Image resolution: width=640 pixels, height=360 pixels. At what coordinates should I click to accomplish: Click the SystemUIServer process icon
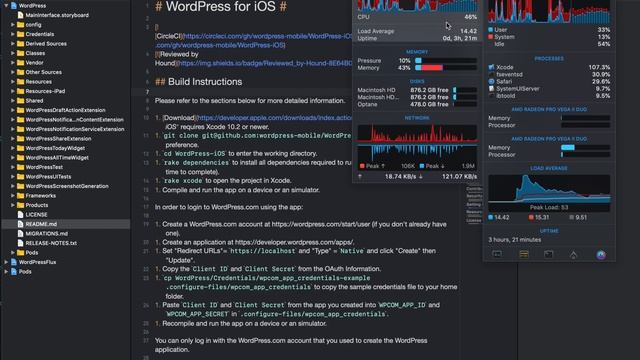coord(491,89)
